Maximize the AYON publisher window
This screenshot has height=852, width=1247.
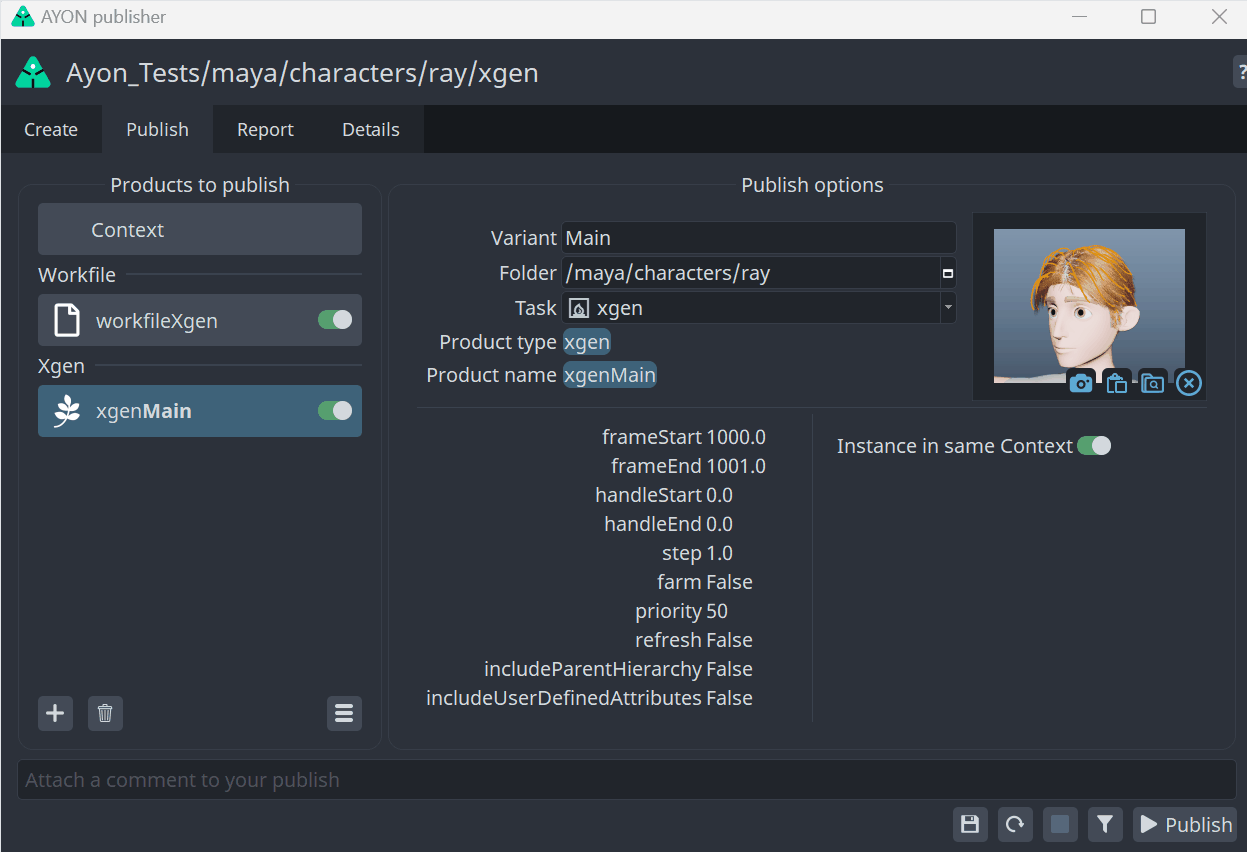click(1149, 17)
